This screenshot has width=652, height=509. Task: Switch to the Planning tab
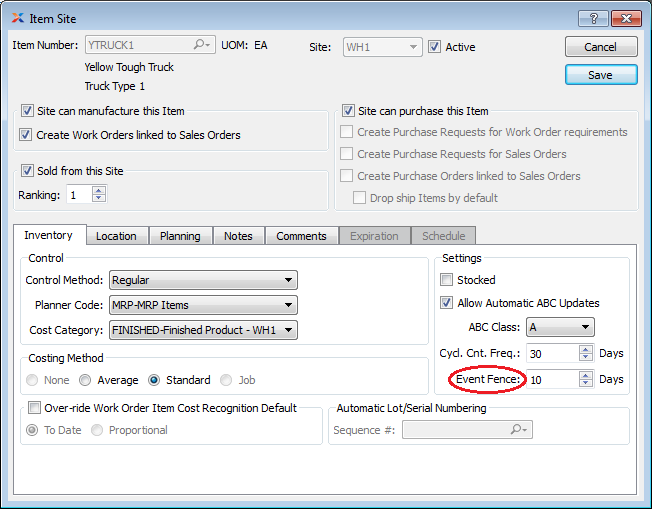180,236
